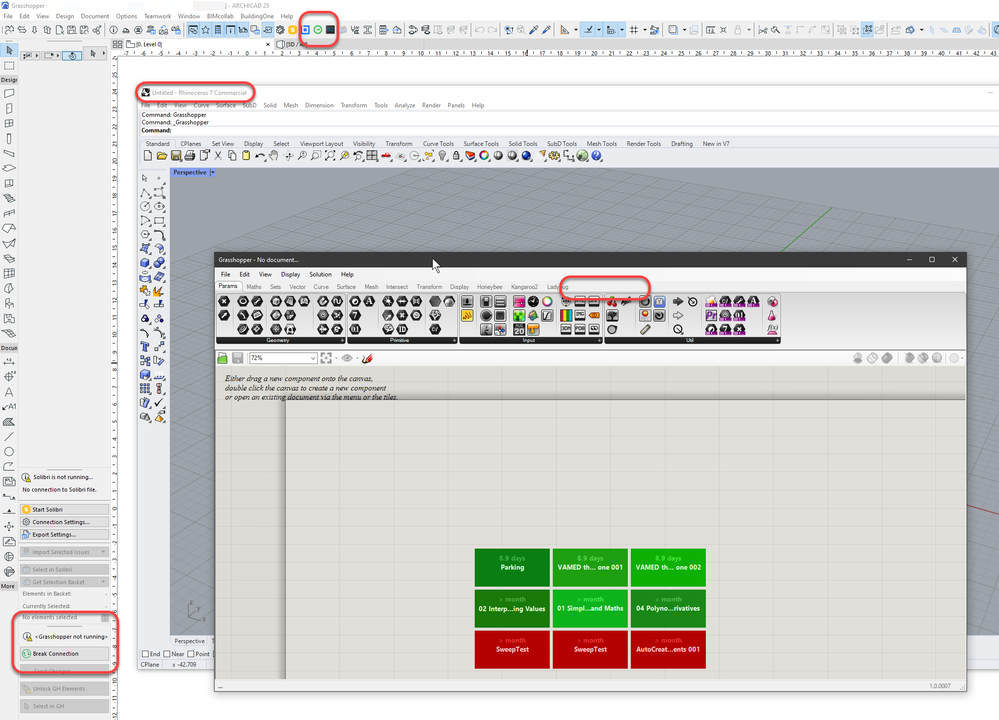Click Rhino pointer select tool in left sidebar
Viewport: 999px width, 720px height.
(145, 178)
